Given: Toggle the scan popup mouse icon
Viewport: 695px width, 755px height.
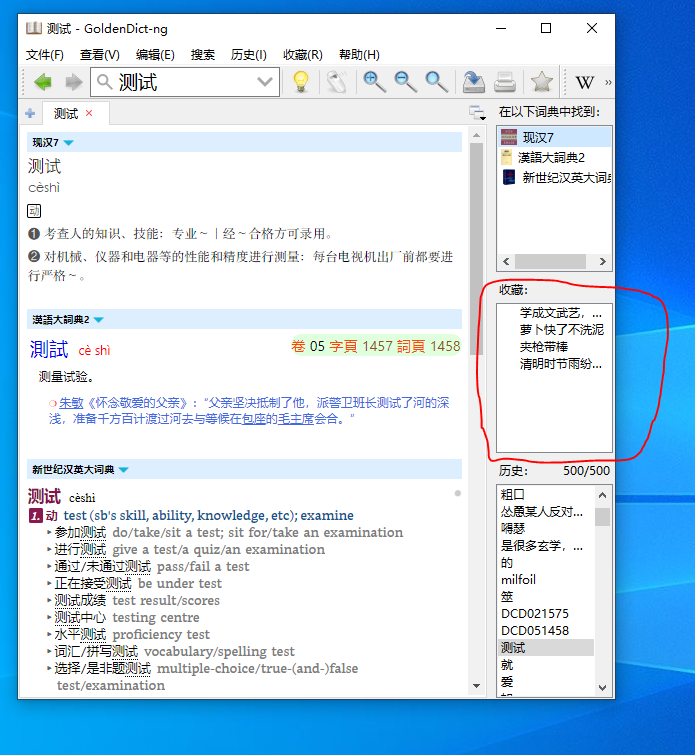Looking at the screenshot, I should pyautogui.click(x=336, y=82).
